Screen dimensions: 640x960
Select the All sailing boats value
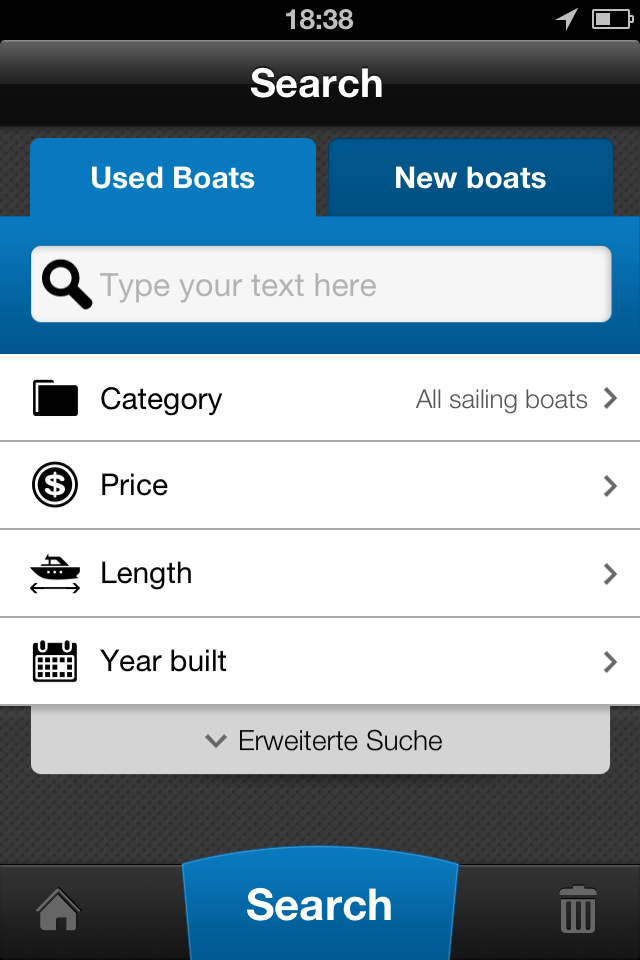[x=502, y=399]
